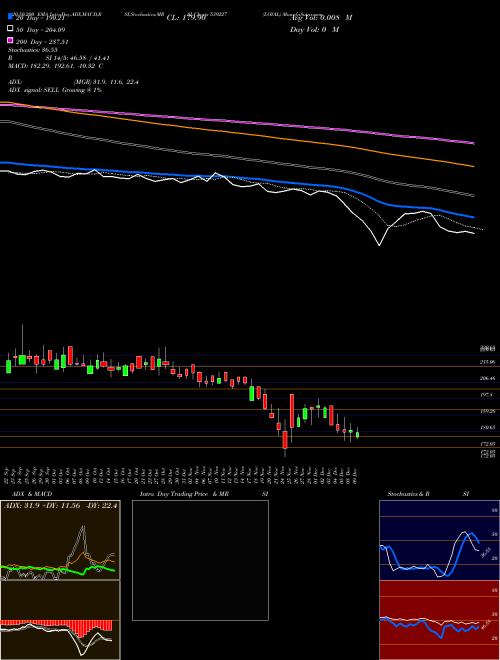Click the white 50 Day legend swatch
500x660 pixels.
click(10, 29)
